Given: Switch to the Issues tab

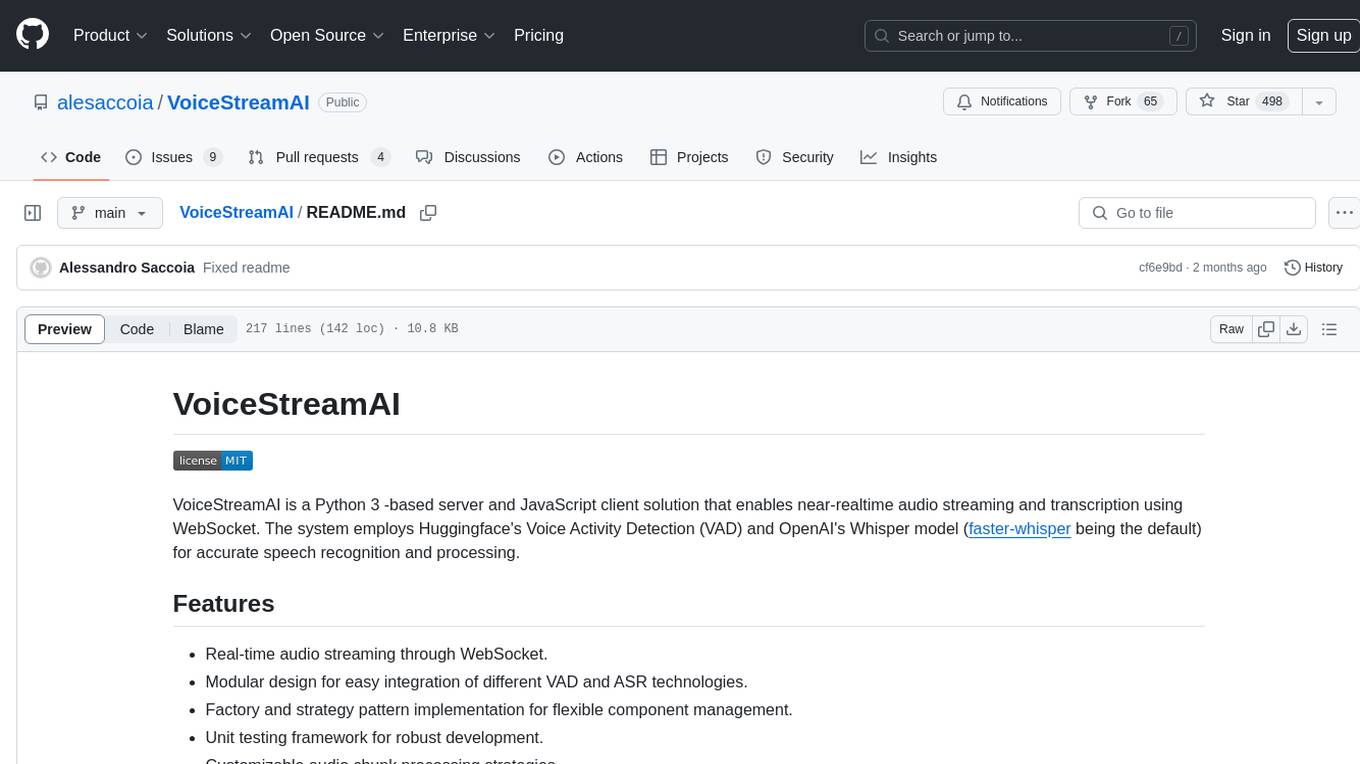Looking at the screenshot, I should 173,157.
